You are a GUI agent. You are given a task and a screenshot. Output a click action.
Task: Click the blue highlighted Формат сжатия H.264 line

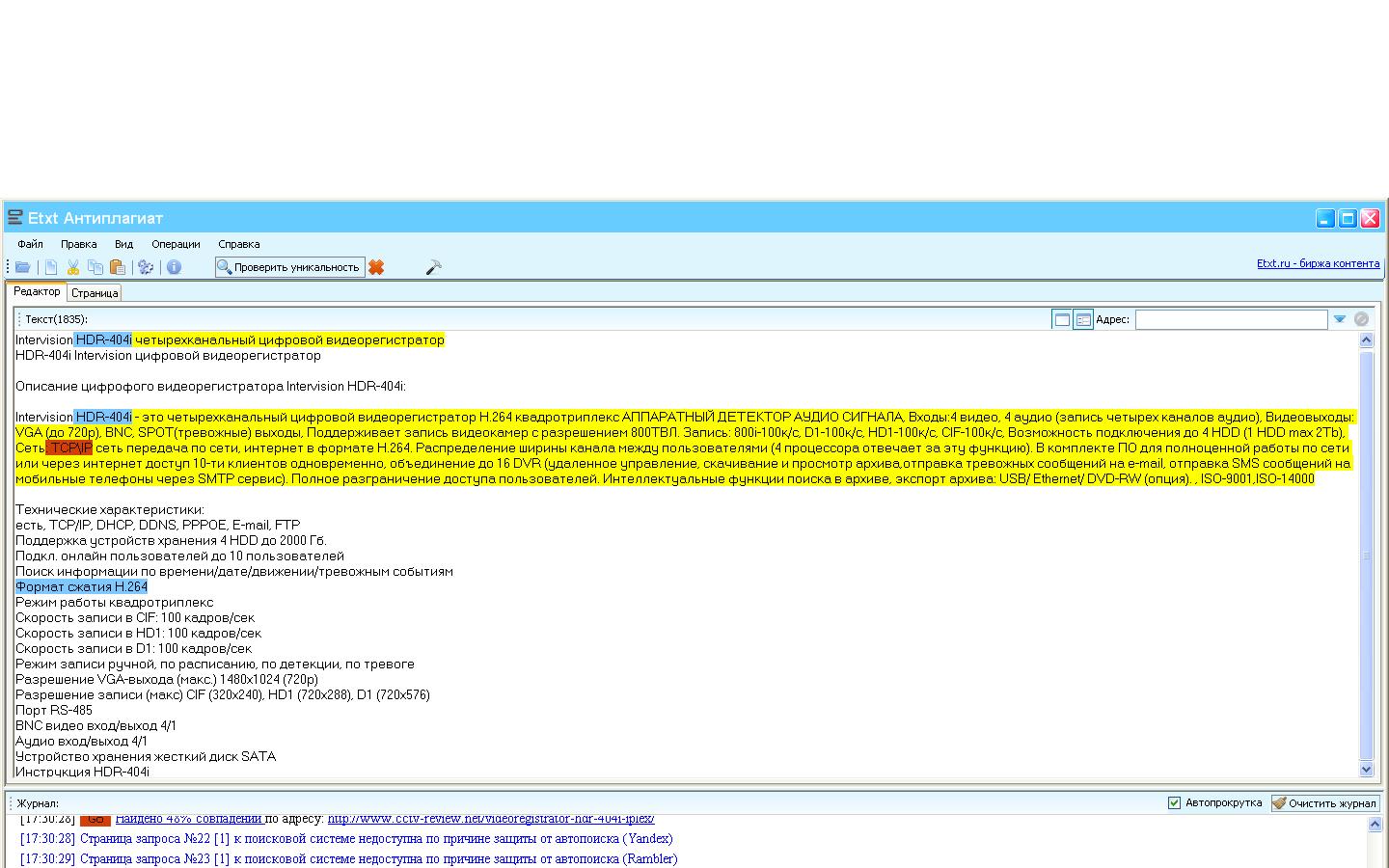point(81,586)
